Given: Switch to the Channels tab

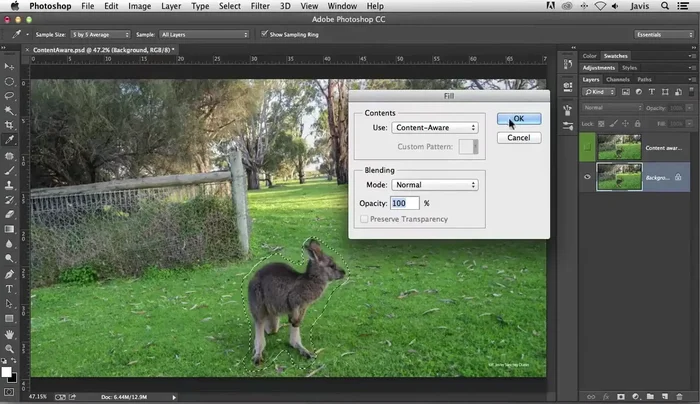Looking at the screenshot, I should [x=618, y=79].
